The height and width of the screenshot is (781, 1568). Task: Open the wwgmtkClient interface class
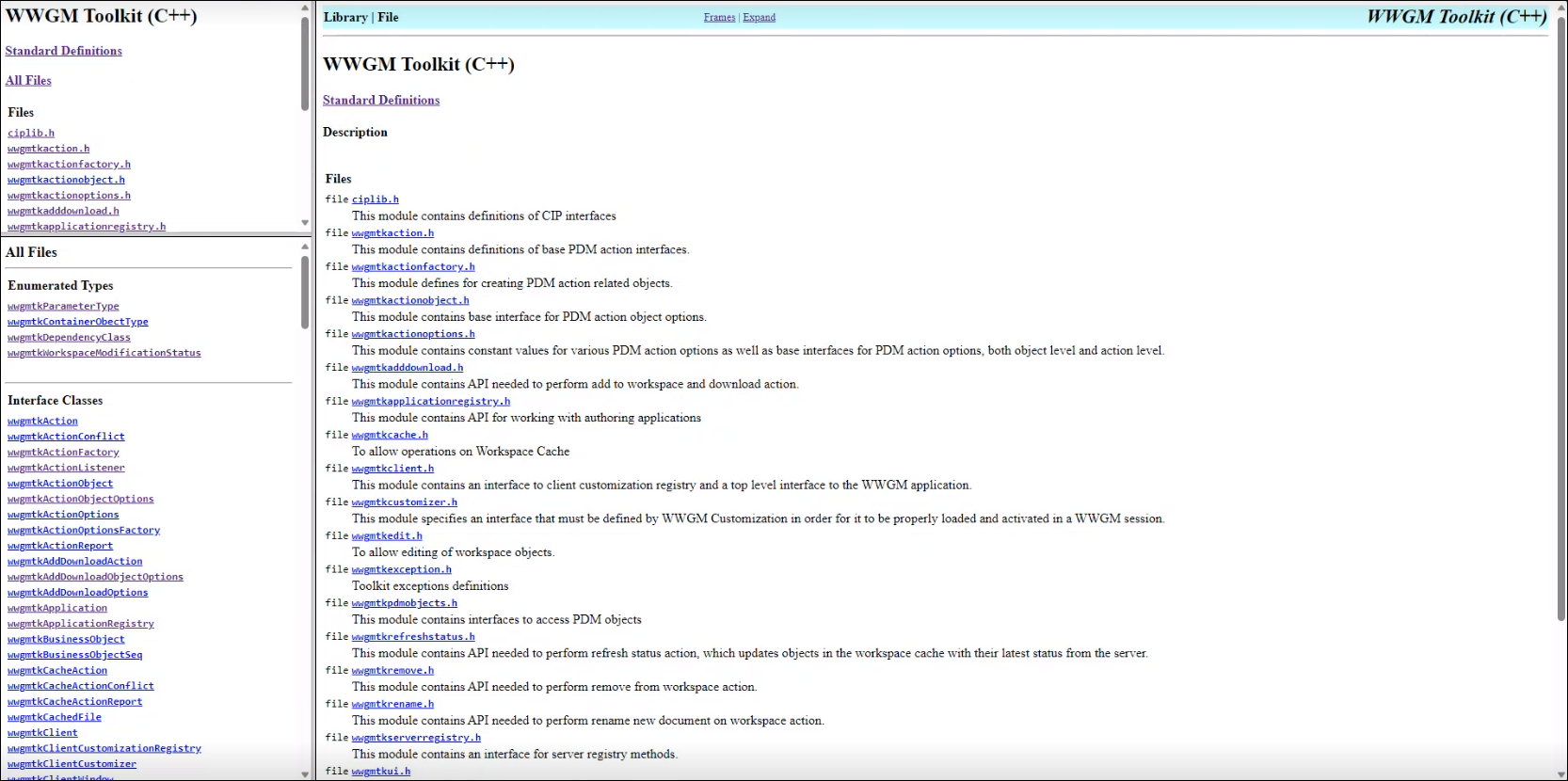[42, 733]
